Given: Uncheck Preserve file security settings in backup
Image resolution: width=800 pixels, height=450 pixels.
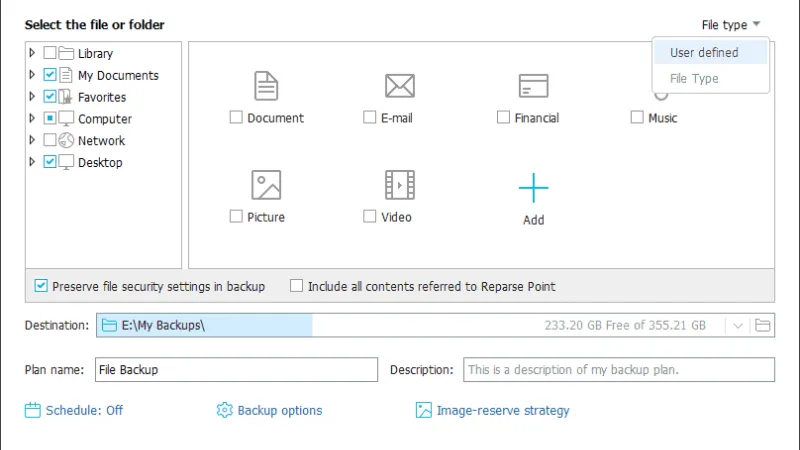Looking at the screenshot, I should click(41, 286).
